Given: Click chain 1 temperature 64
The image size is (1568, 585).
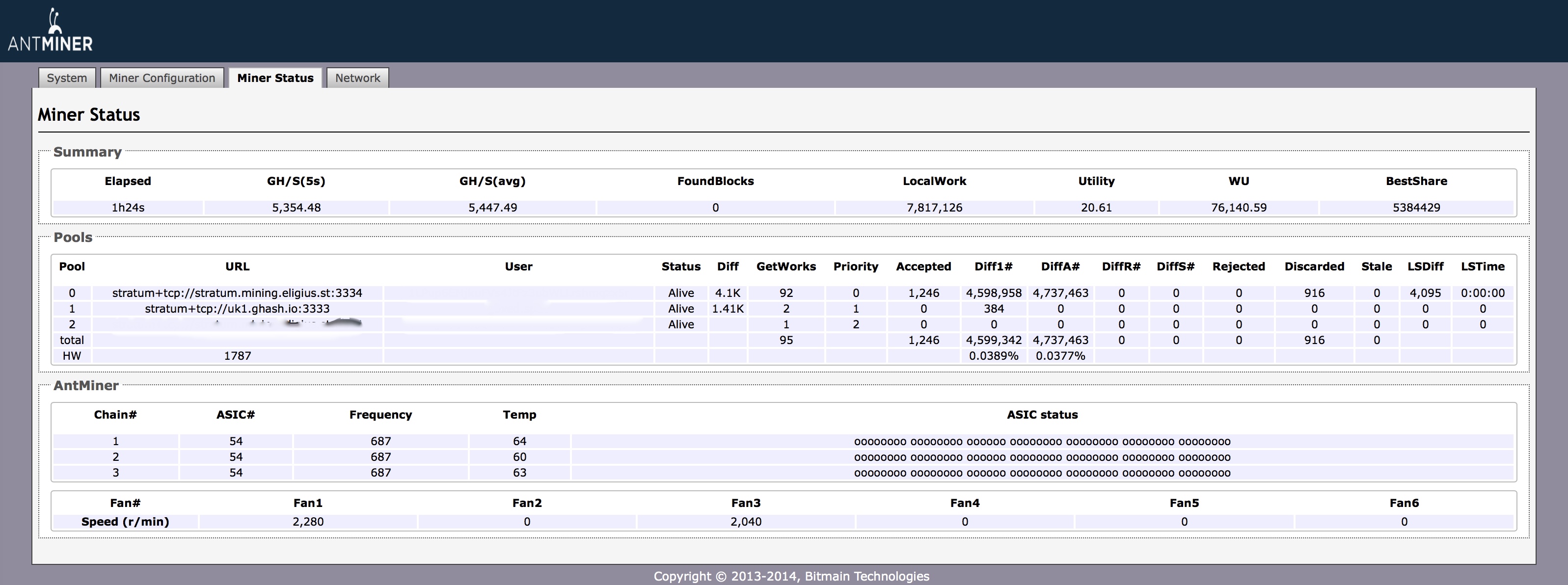Looking at the screenshot, I should [519, 441].
